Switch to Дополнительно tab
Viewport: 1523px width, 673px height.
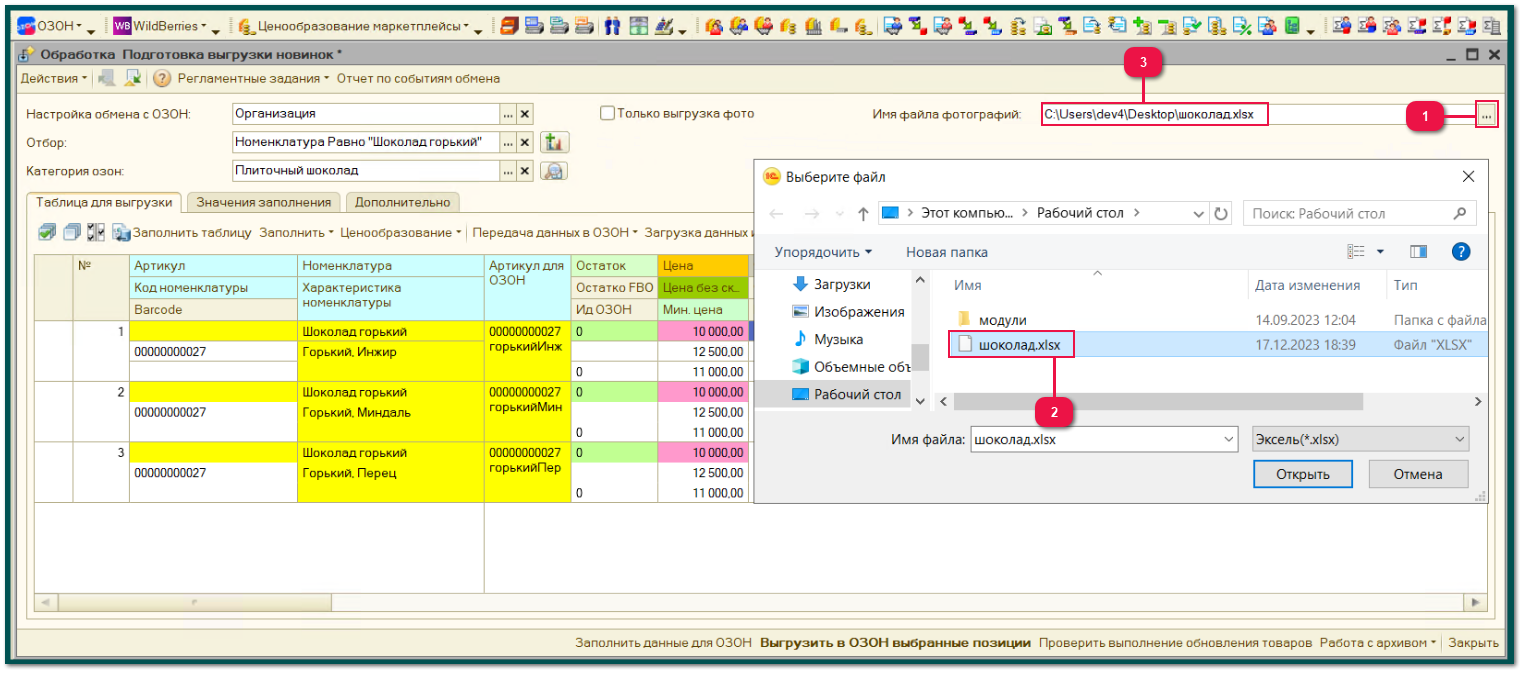pos(402,202)
